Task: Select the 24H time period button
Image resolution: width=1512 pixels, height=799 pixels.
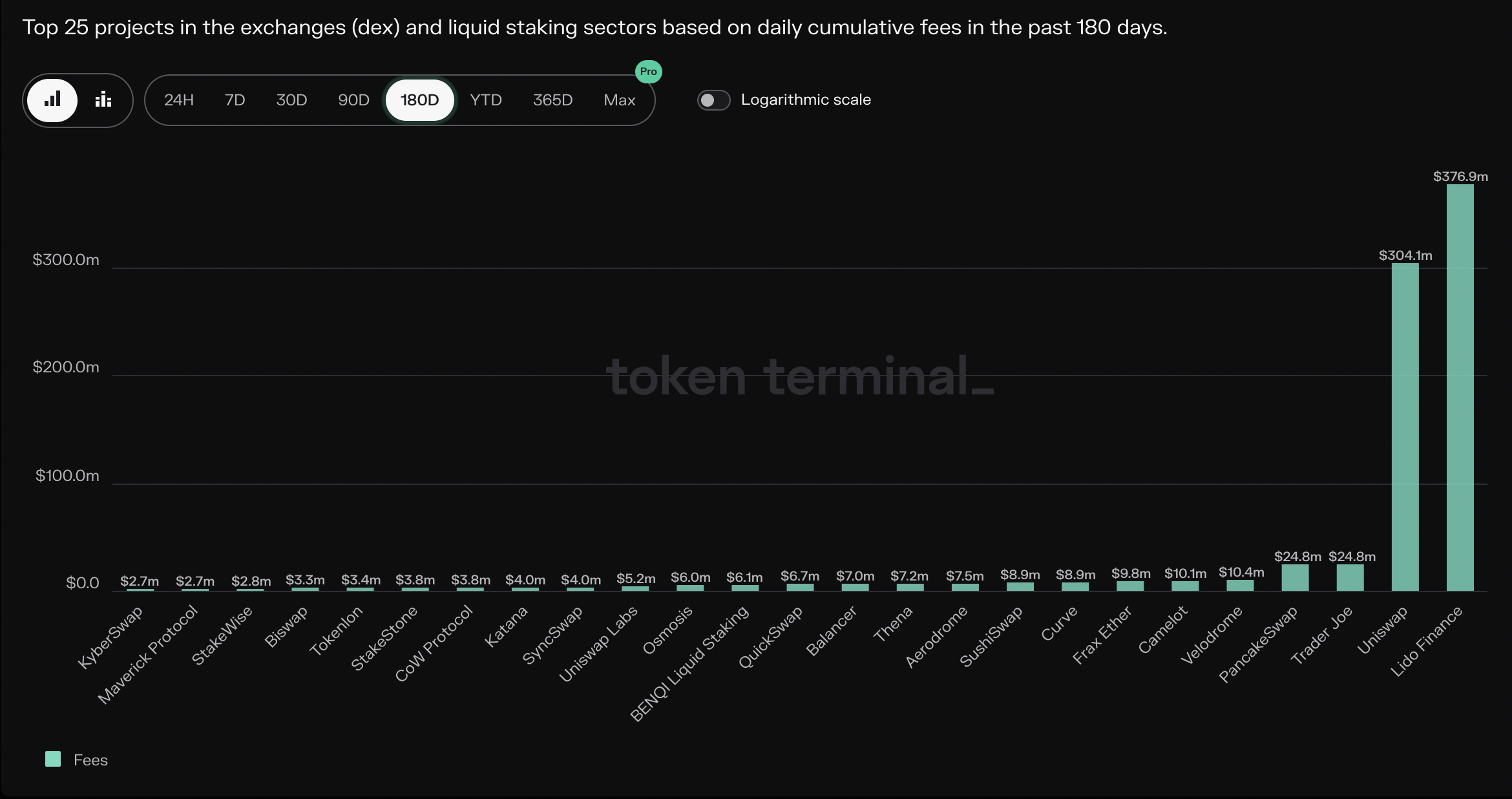Action: pos(179,99)
